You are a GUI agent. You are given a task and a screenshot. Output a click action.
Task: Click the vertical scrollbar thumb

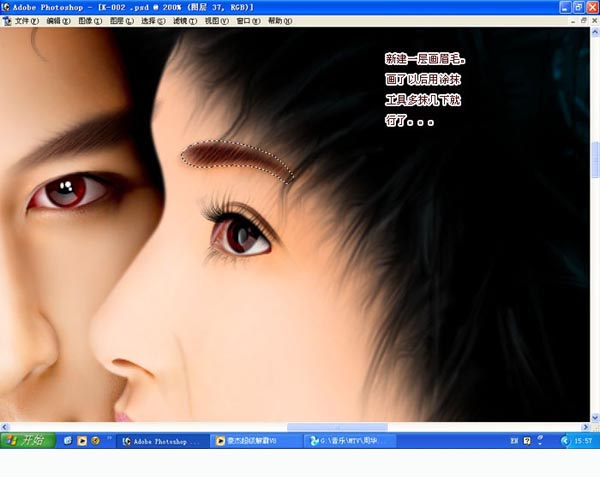point(595,160)
